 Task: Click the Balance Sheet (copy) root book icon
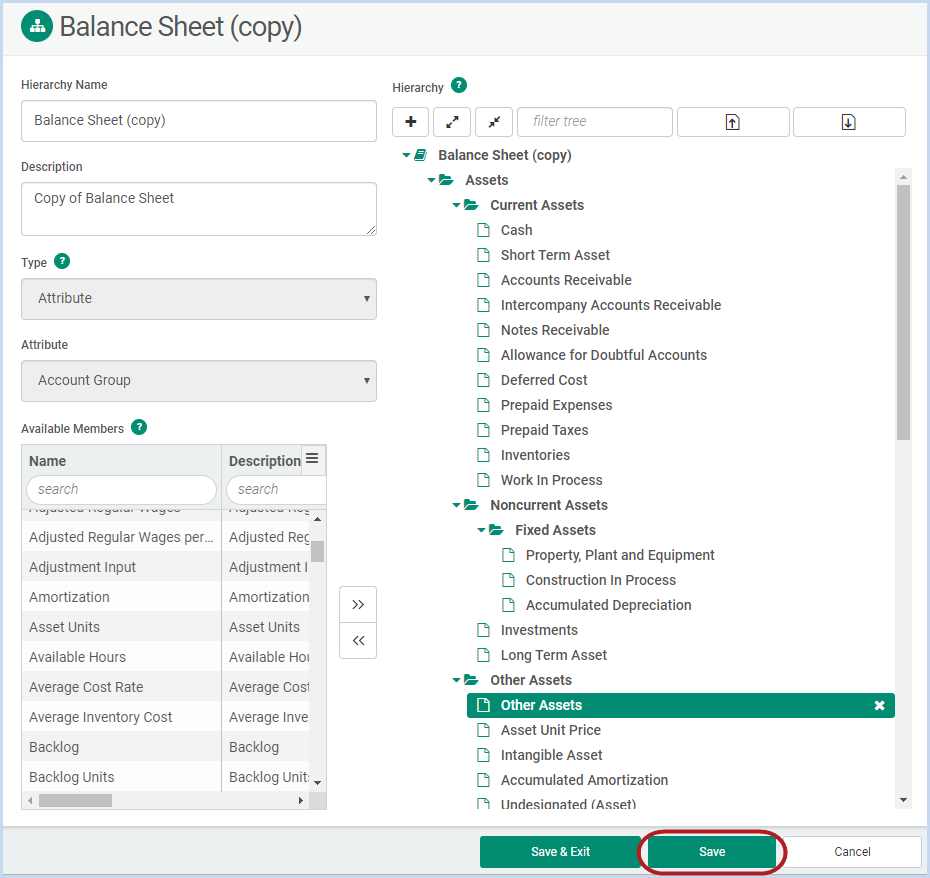click(x=421, y=155)
